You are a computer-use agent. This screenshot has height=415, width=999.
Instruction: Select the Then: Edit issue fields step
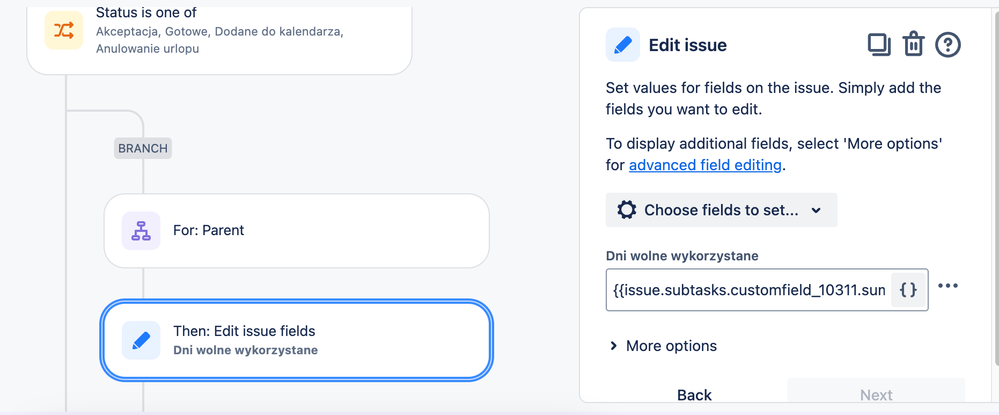pyautogui.click(x=296, y=340)
